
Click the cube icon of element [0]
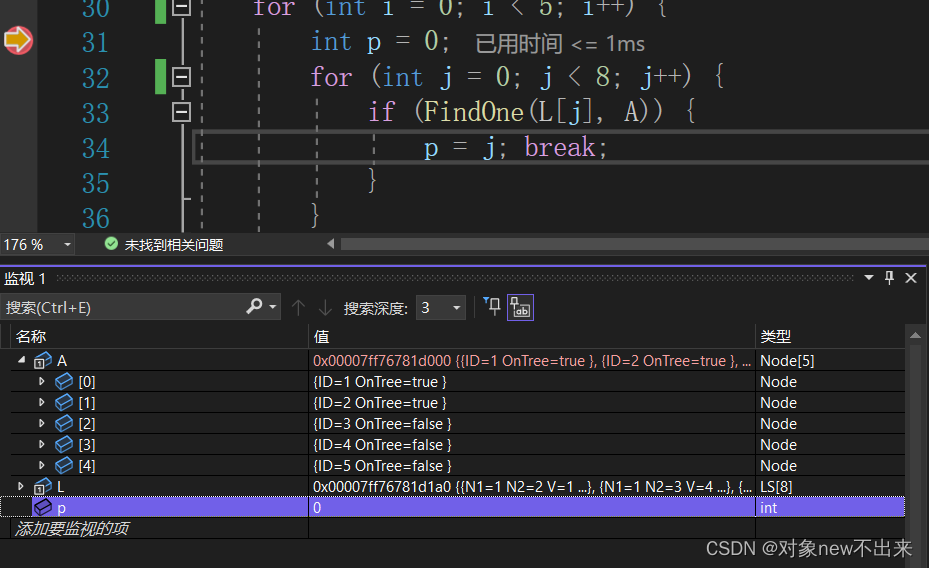[x=64, y=381]
